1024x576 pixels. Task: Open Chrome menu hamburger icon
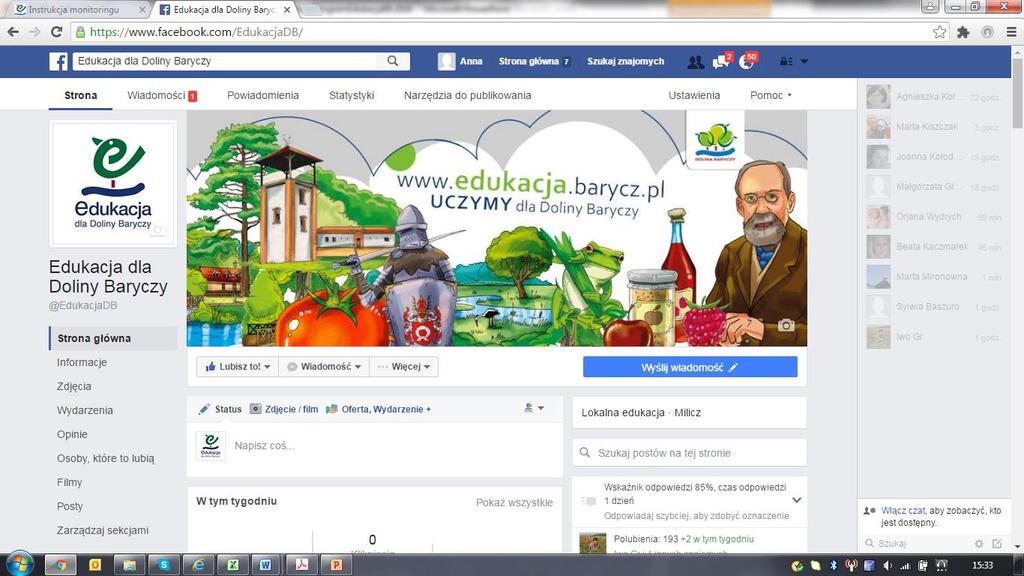1011,32
